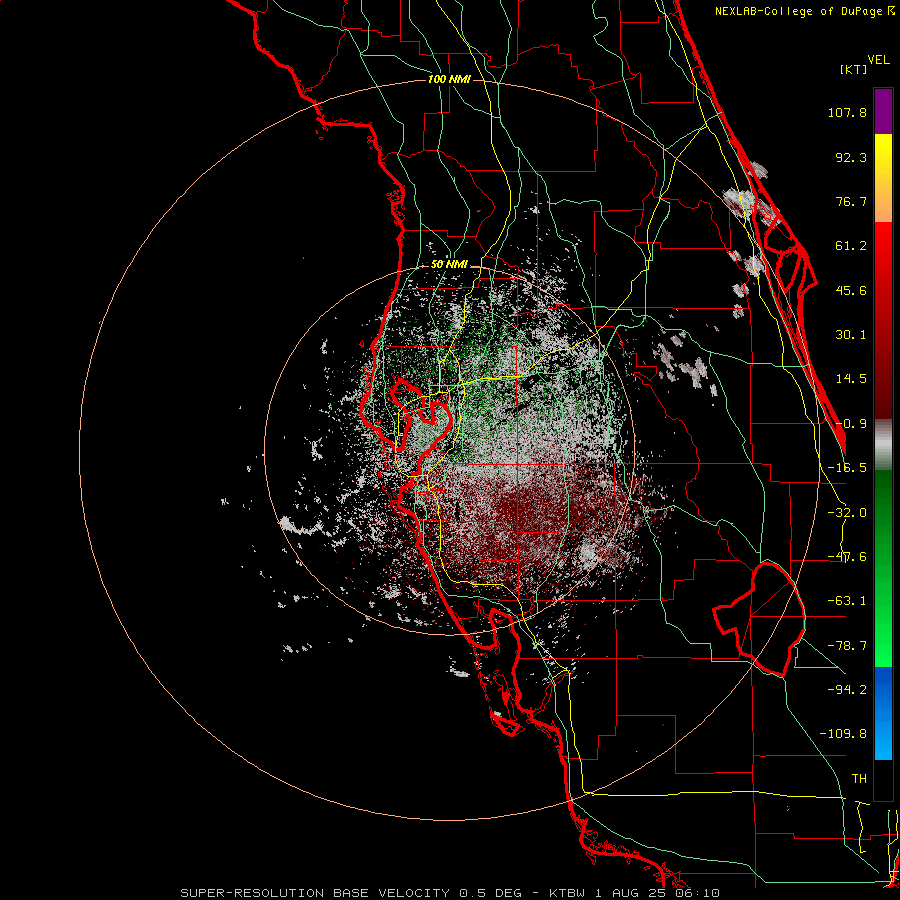Click the 30.1 value on velocity scale
Viewport: 900px width, 900px height.
[851, 335]
